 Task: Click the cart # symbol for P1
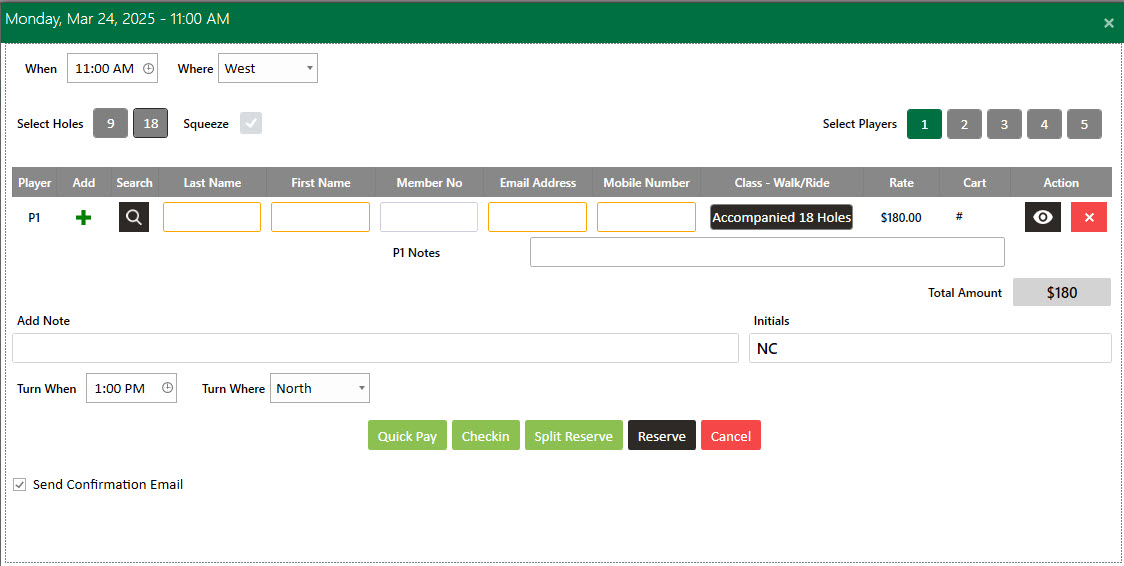coord(959,216)
